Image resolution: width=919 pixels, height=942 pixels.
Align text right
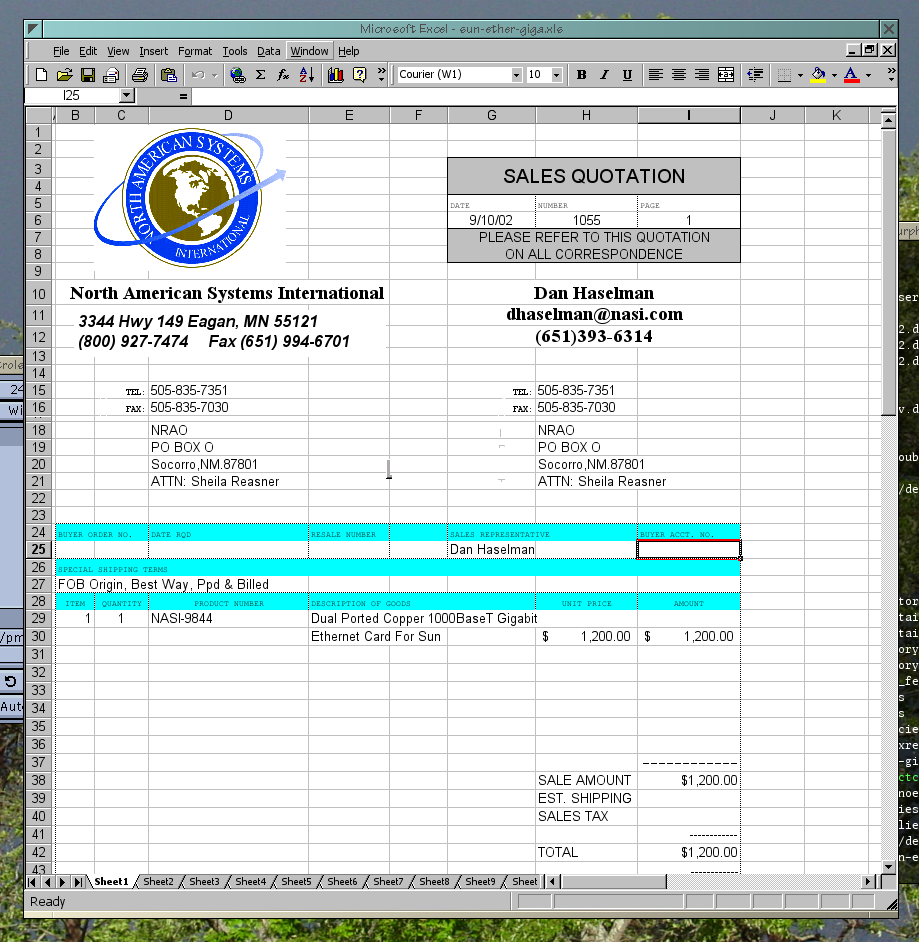[702, 74]
